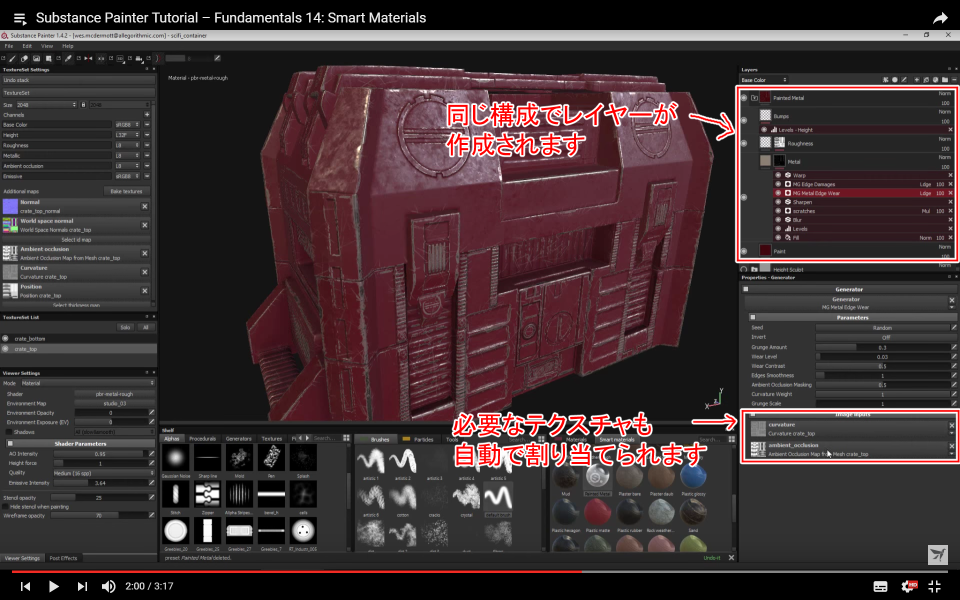960x600 pixels.
Task: Toggle video subtitles button
Action: [x=880, y=586]
